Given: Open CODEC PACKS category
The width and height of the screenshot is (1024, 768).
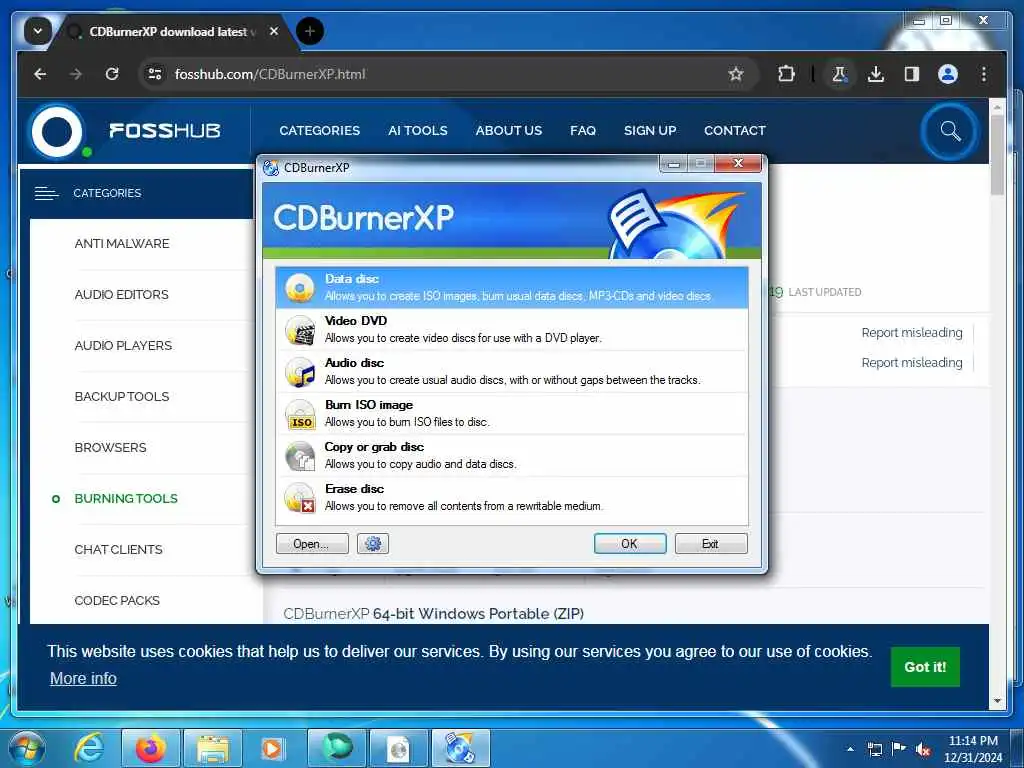Looking at the screenshot, I should pos(117,600).
